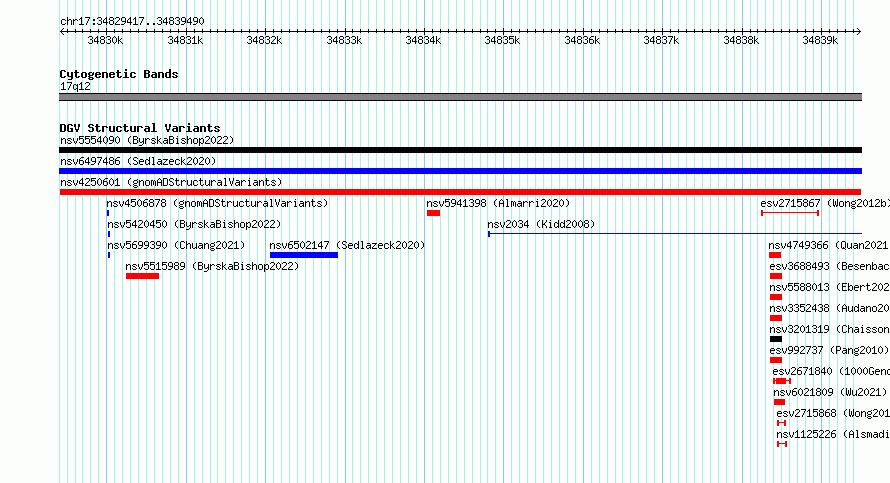Select the esv2671840 red glyph

click(x=782, y=381)
